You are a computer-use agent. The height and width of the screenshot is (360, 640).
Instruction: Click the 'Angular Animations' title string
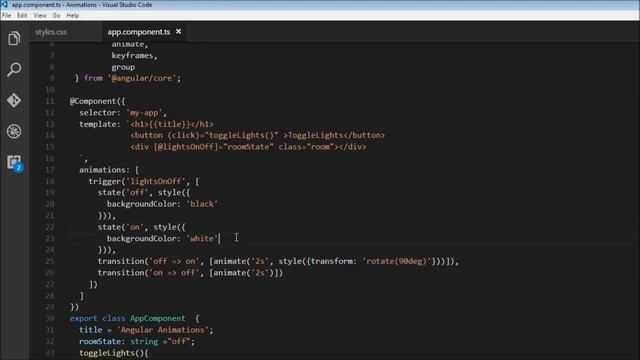[162, 330]
